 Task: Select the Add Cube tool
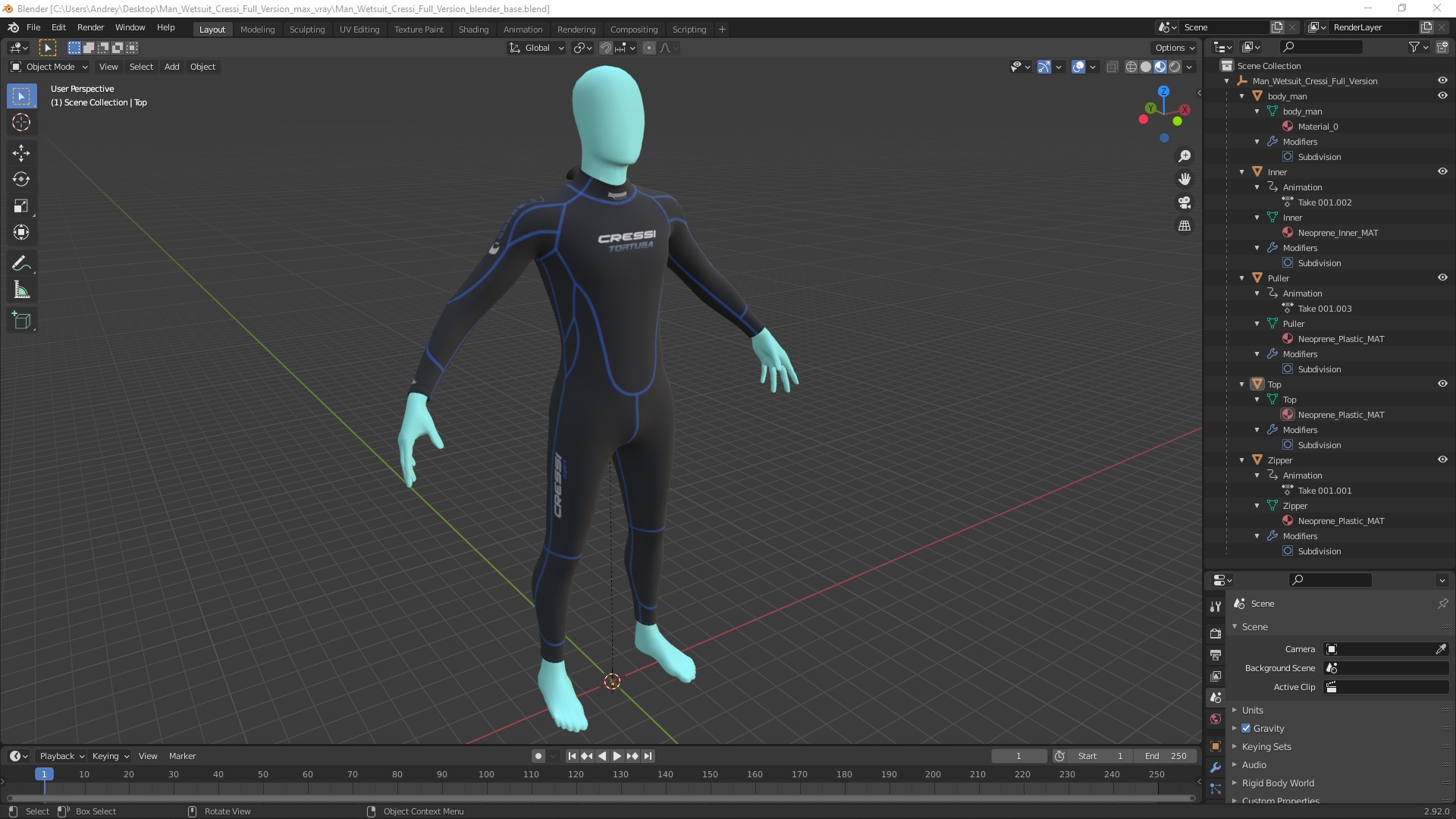21,321
